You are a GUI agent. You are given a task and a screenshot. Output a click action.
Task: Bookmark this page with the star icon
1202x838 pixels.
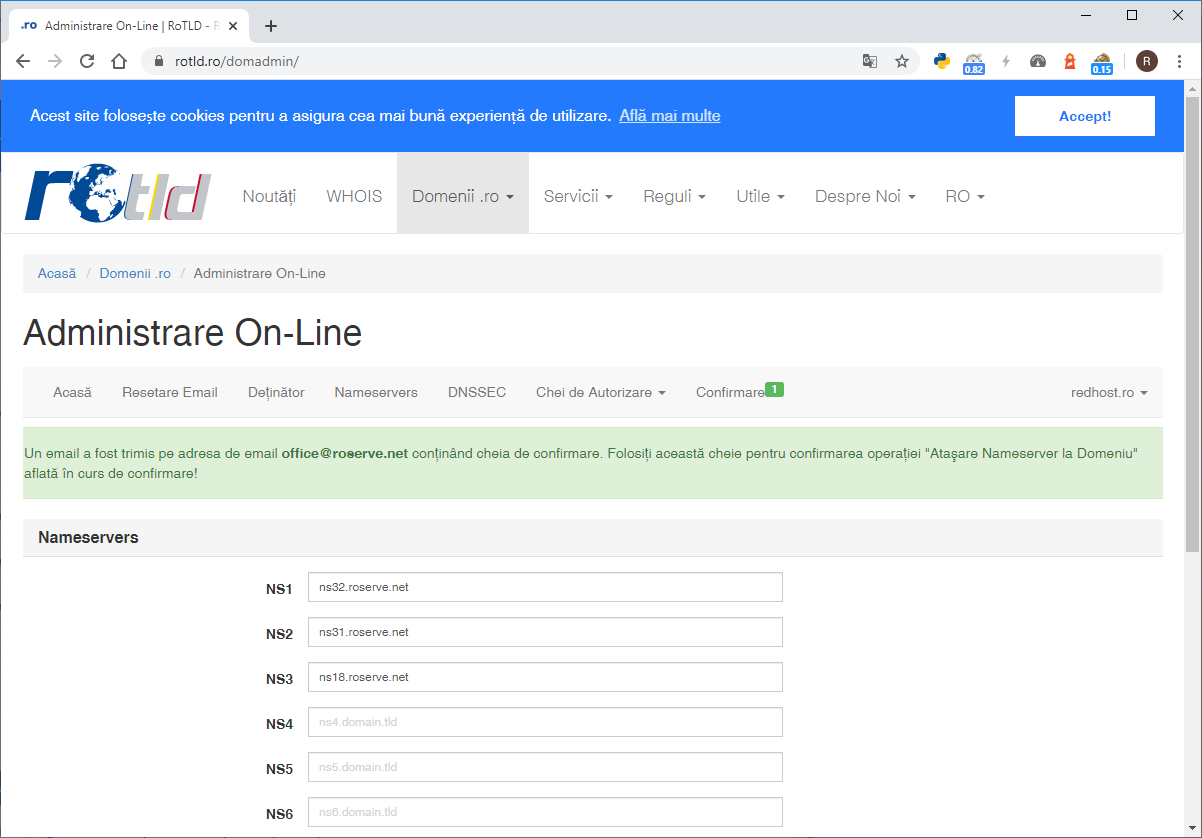click(x=901, y=61)
